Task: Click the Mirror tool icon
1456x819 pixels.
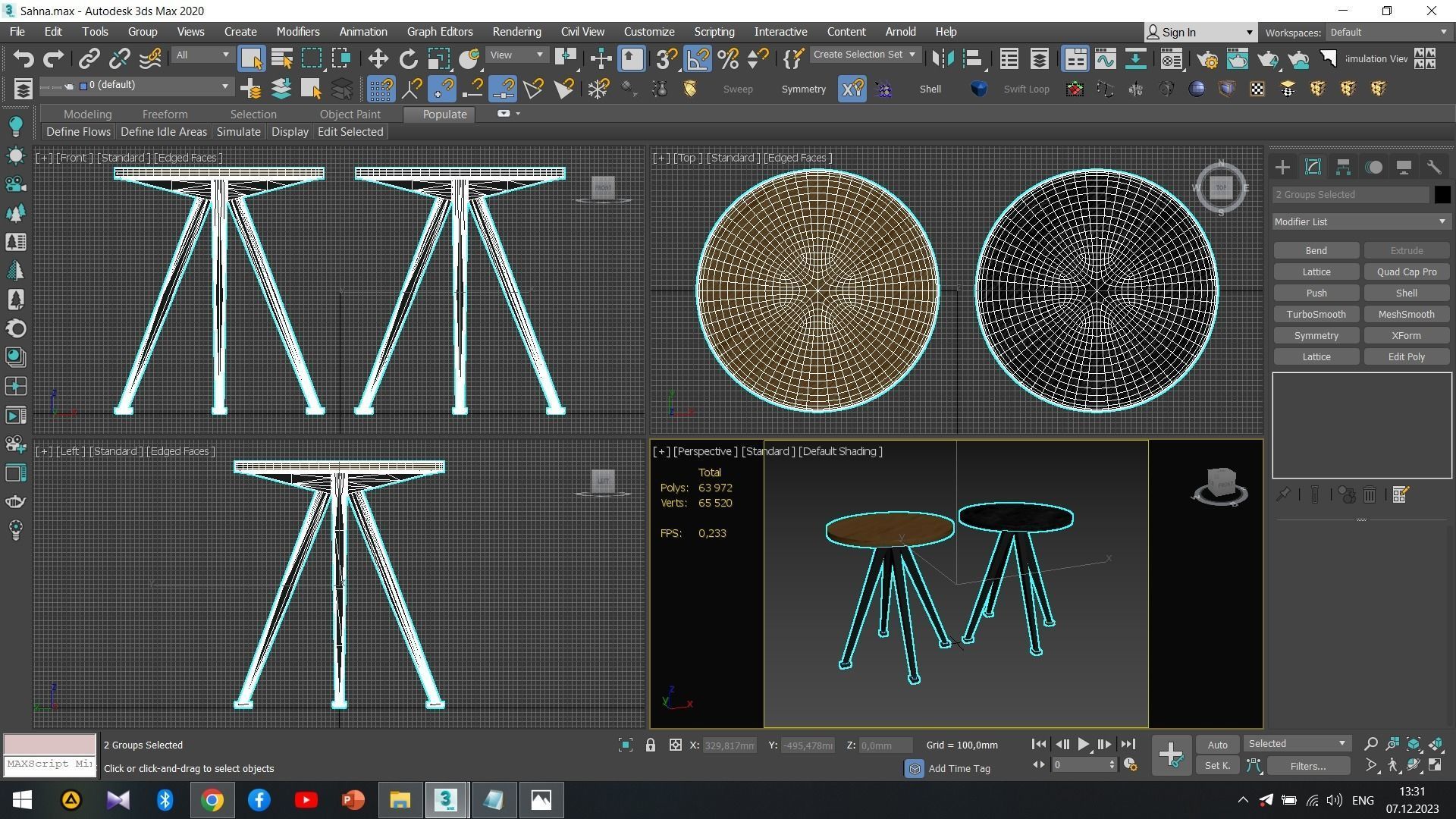Action: (x=943, y=58)
